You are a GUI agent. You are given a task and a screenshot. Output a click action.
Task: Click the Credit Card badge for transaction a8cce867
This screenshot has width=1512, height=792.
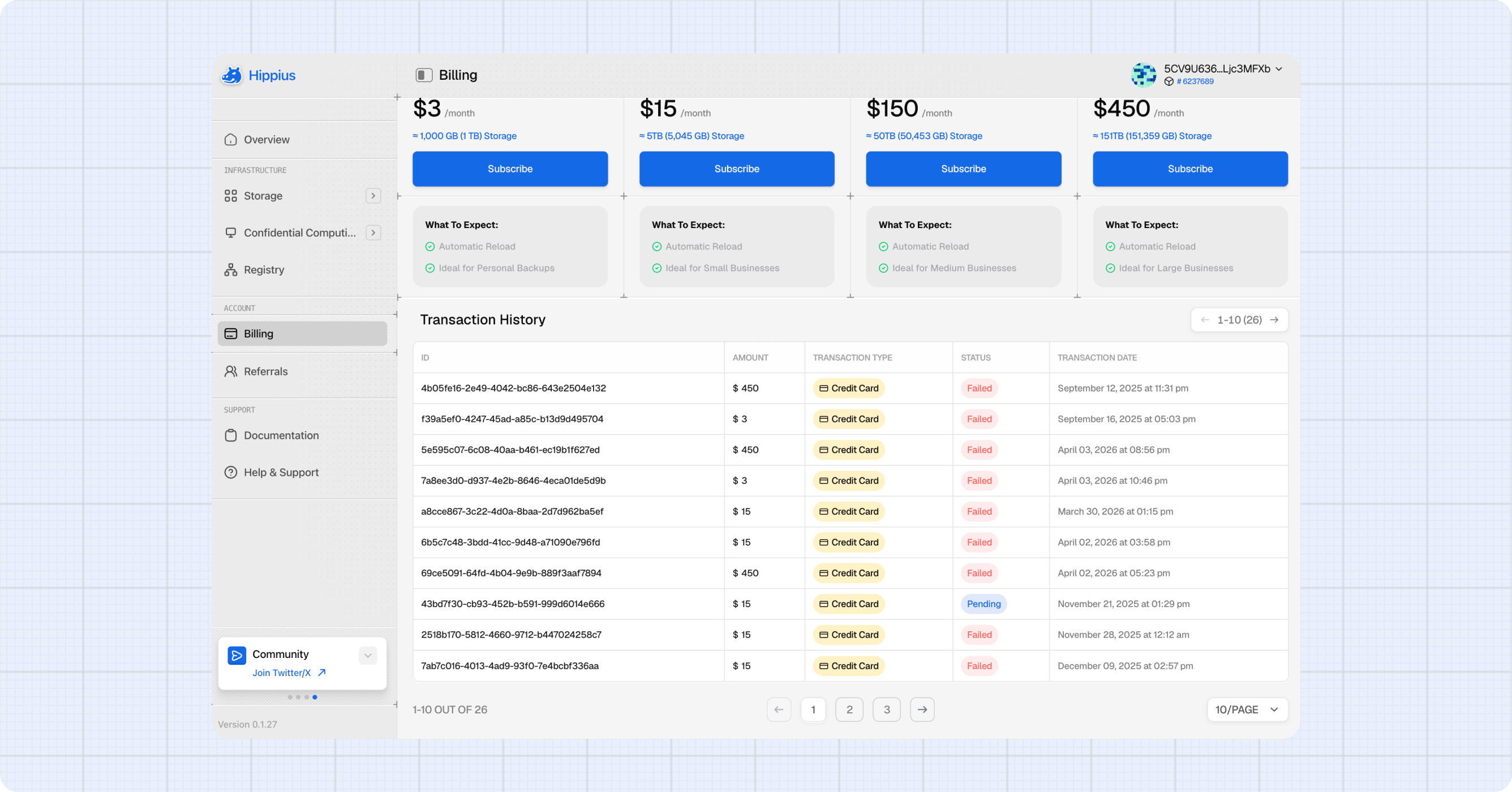[x=849, y=511]
